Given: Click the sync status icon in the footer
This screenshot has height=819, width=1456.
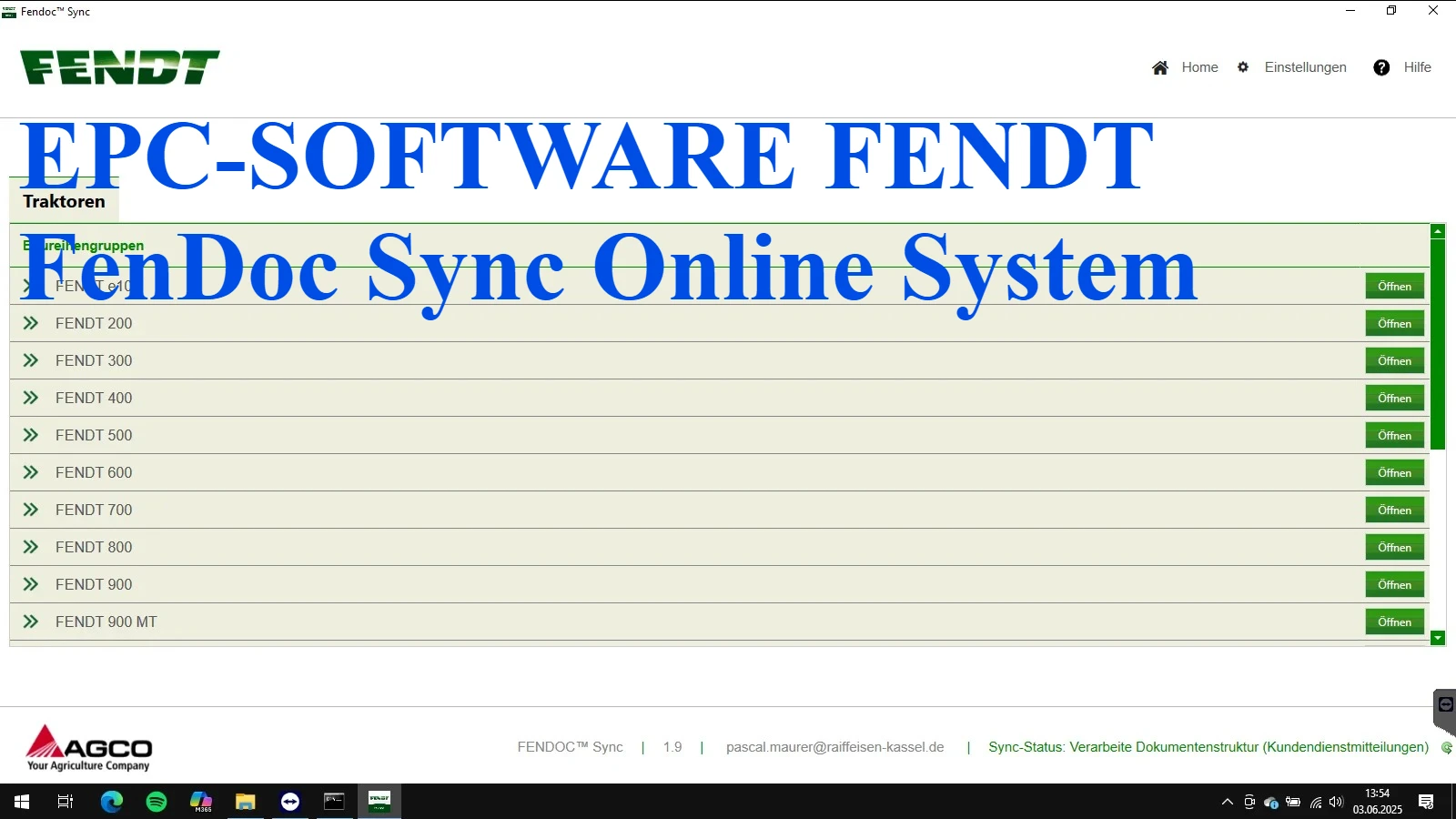Looking at the screenshot, I should tap(1446, 748).
